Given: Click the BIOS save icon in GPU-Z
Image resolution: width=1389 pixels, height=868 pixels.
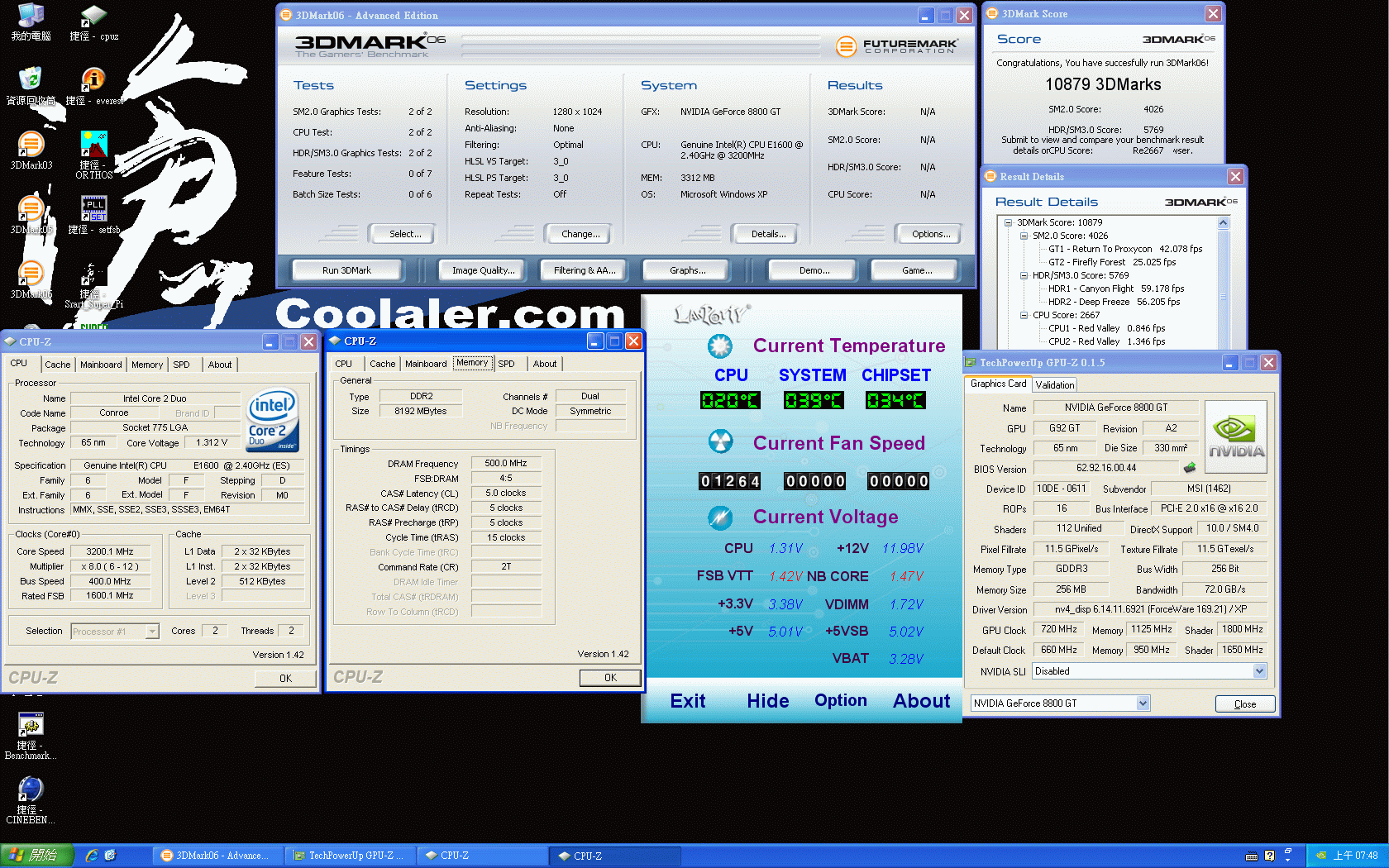Looking at the screenshot, I should [x=1189, y=468].
